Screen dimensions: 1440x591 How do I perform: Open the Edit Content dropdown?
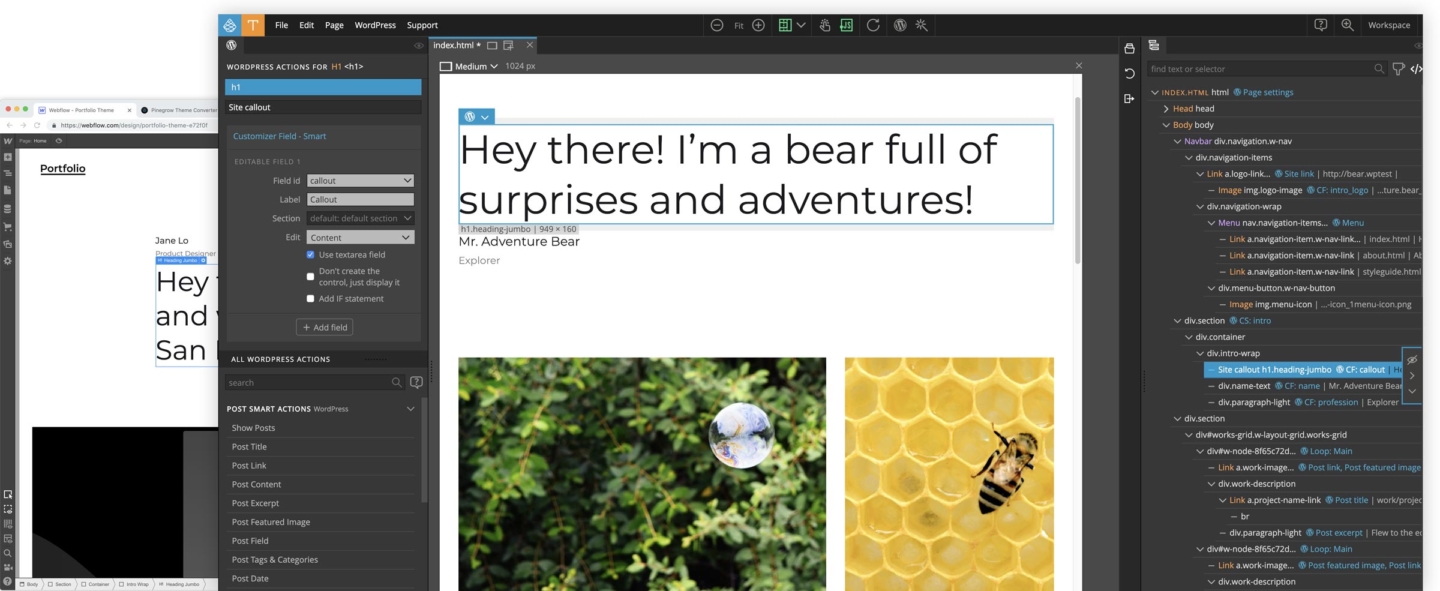[x=360, y=237]
